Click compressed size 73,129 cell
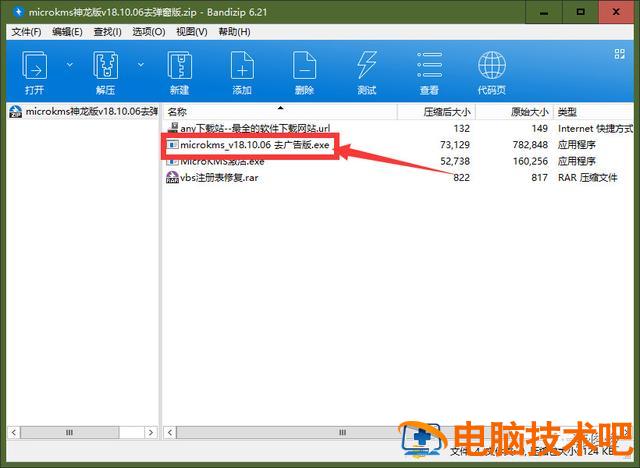Image resolution: width=640 pixels, height=468 pixels. [x=455, y=145]
